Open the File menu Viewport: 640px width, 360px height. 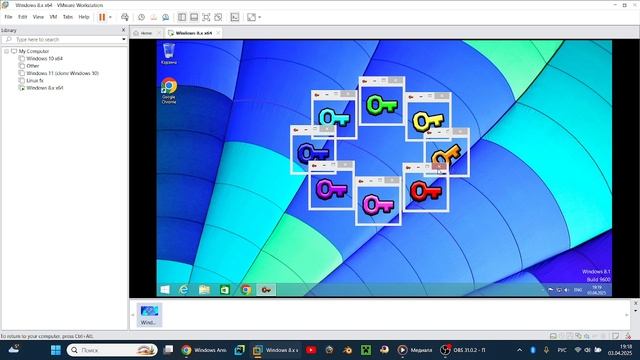(x=8, y=17)
